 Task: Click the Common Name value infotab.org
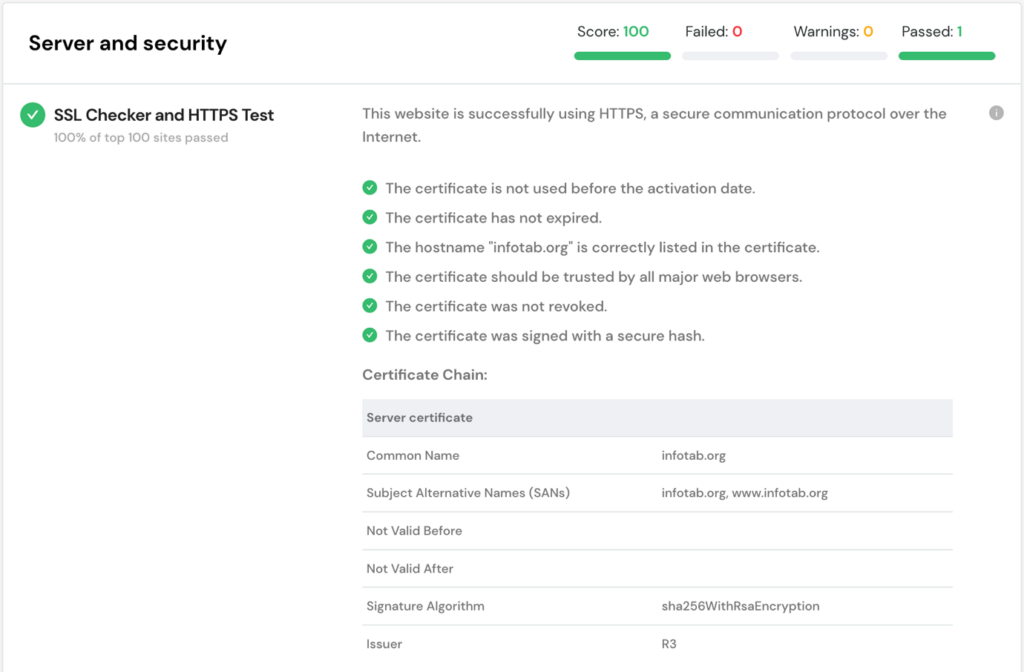(694, 456)
